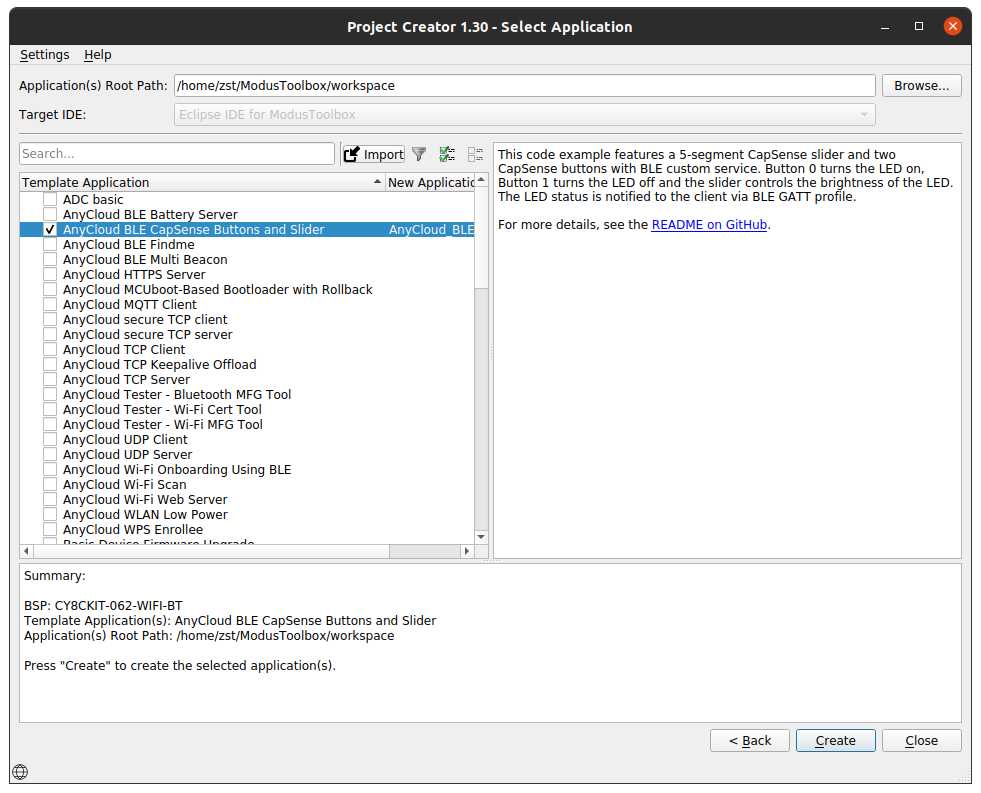Click the vertical scrollbar up arrow
Viewport: 981px width, 793px height.
coord(481,180)
